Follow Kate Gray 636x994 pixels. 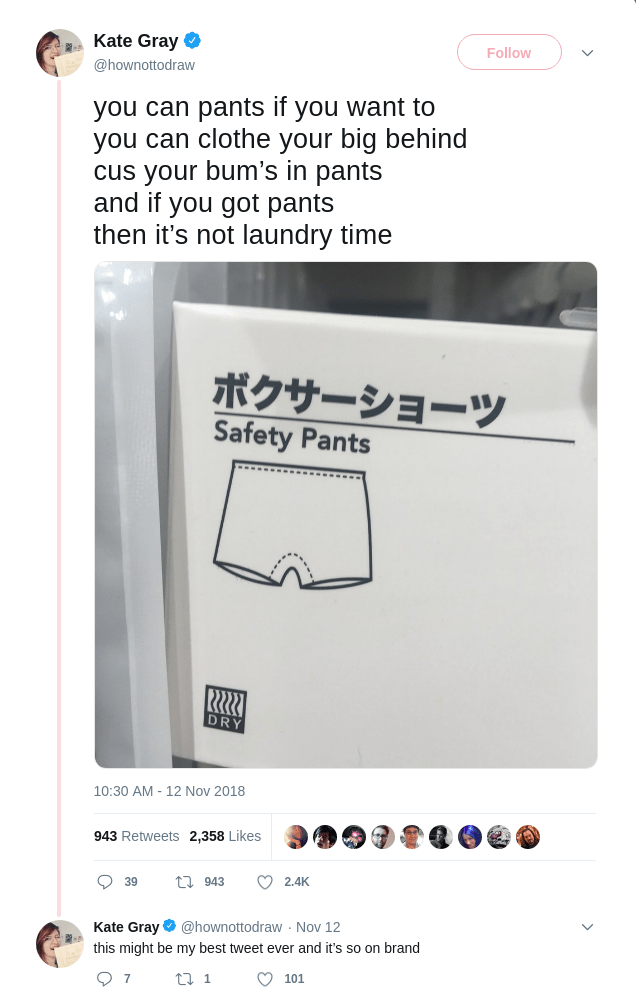coord(509,53)
